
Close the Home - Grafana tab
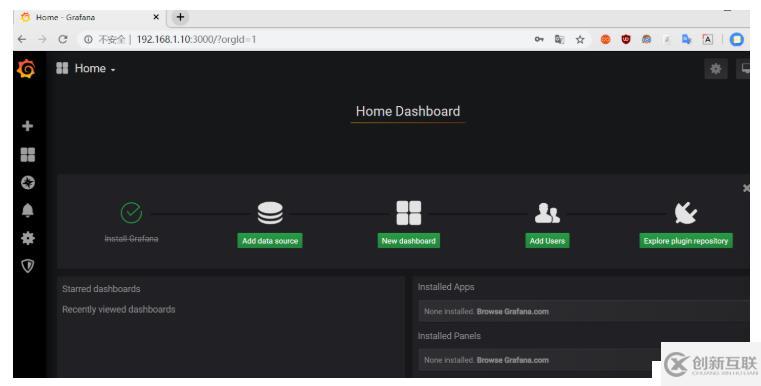point(156,17)
